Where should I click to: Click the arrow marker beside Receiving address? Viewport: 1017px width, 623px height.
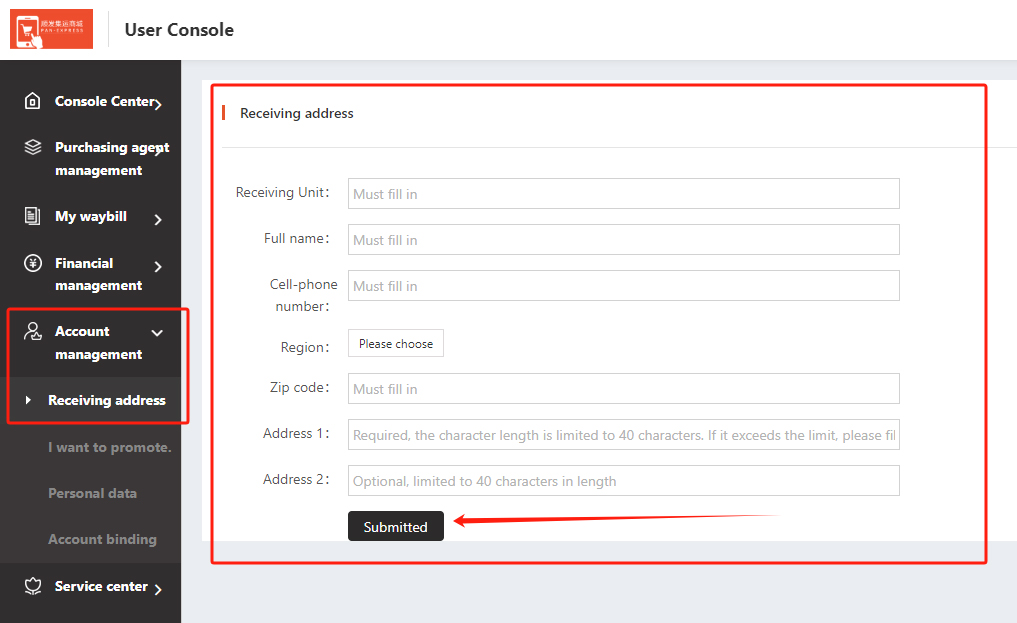coord(28,400)
